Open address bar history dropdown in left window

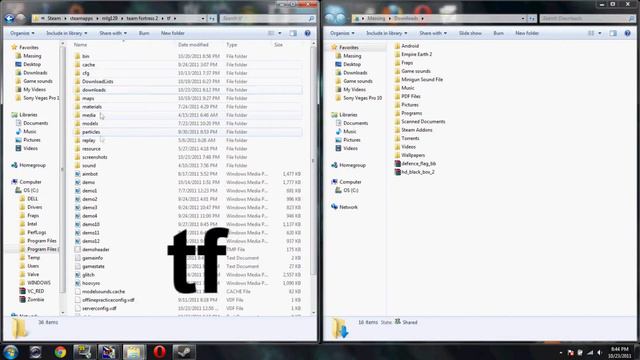coord(203,18)
